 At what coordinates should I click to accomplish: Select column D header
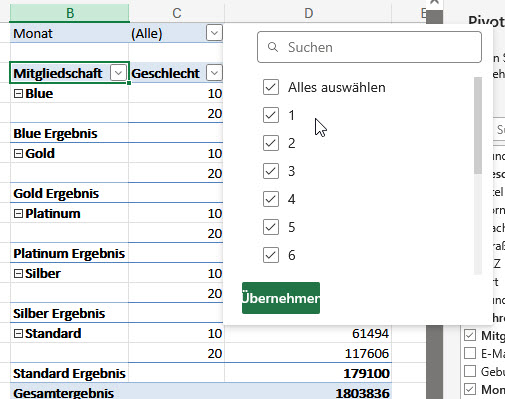coord(309,13)
